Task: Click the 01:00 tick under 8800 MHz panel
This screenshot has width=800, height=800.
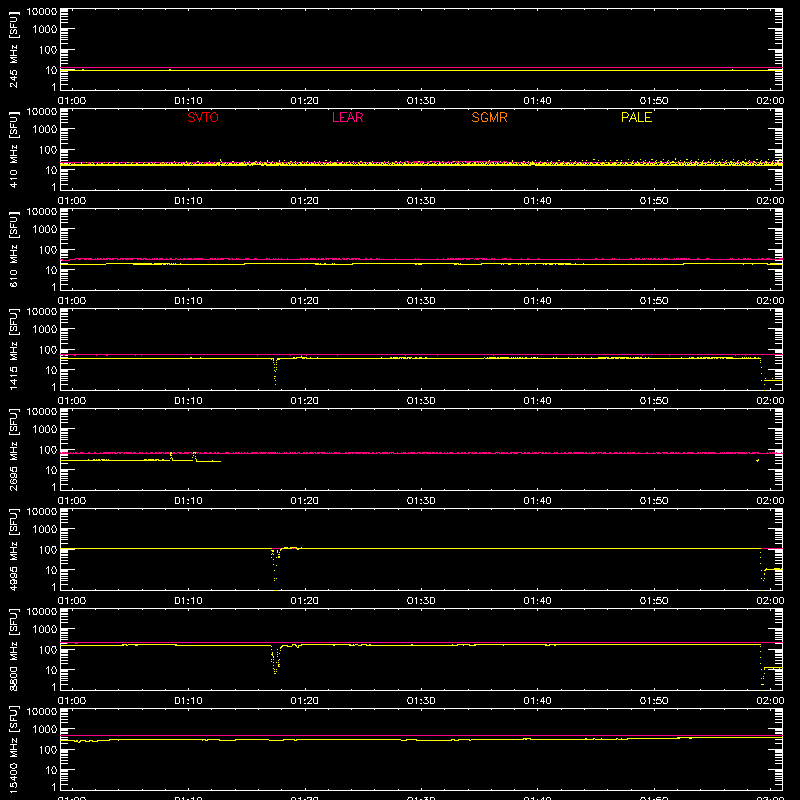Action: [x=72, y=701]
